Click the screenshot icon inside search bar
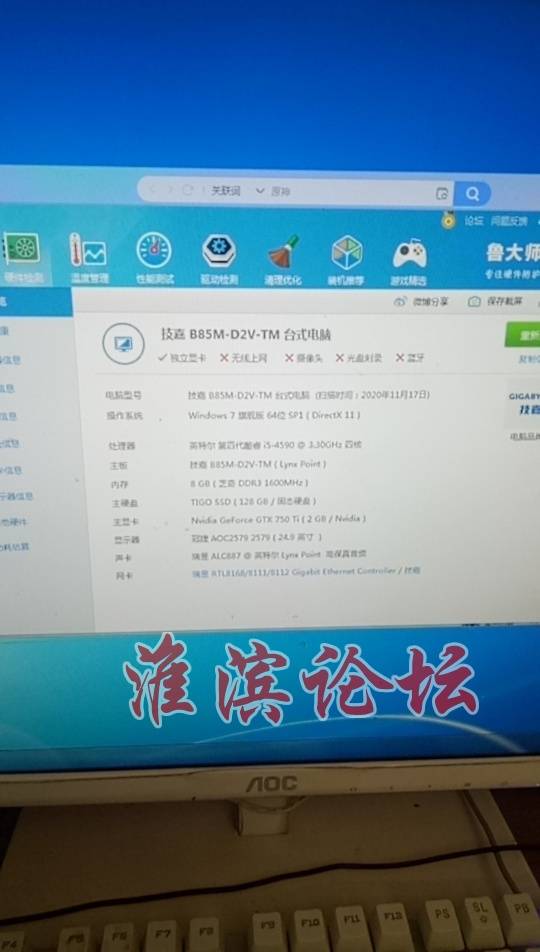Viewport: 540px width, 952px height. pyautogui.click(x=442, y=194)
